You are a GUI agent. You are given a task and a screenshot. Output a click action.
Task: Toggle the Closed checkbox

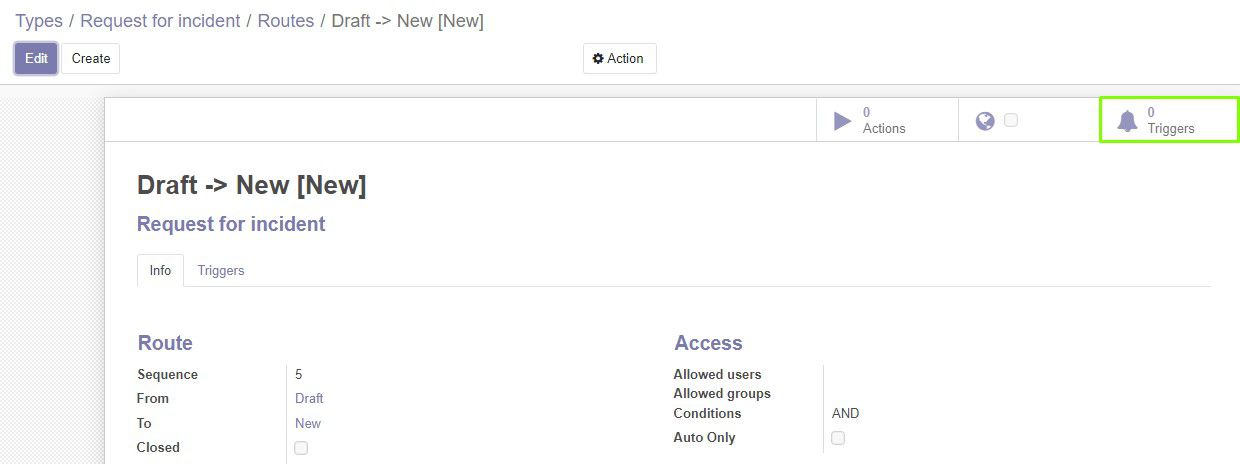coord(301,448)
